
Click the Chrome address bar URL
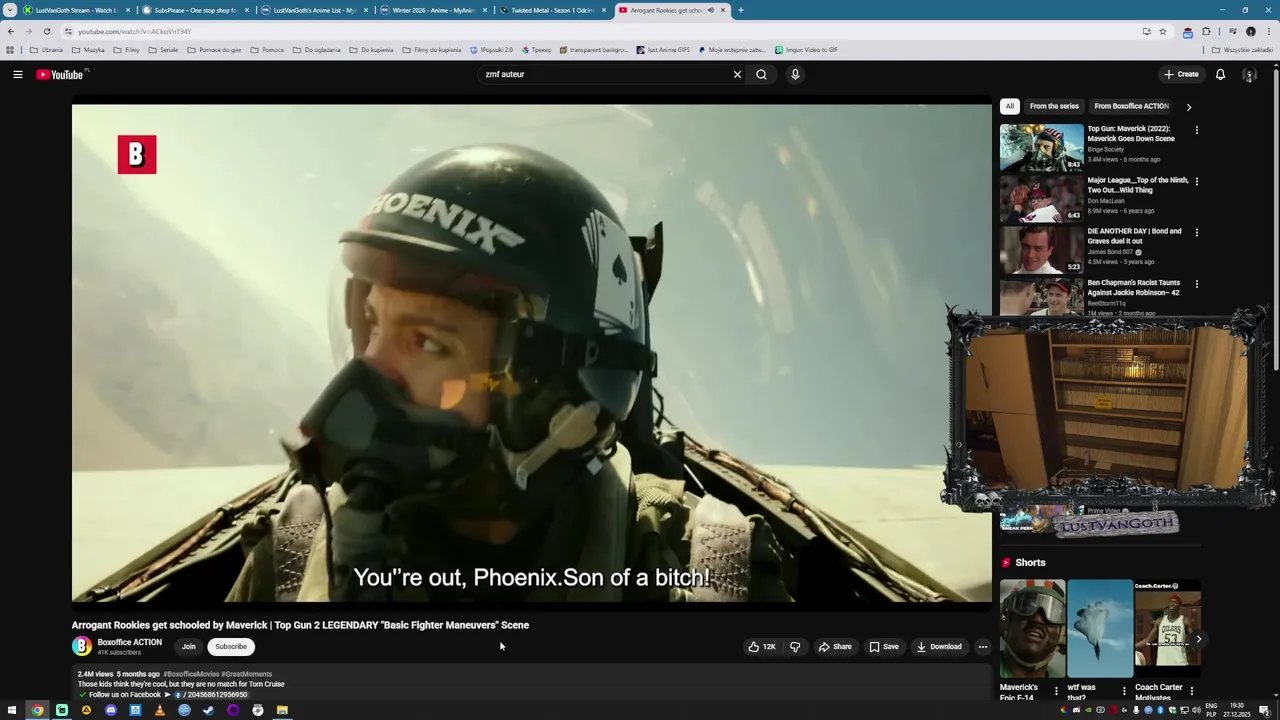coord(135,31)
